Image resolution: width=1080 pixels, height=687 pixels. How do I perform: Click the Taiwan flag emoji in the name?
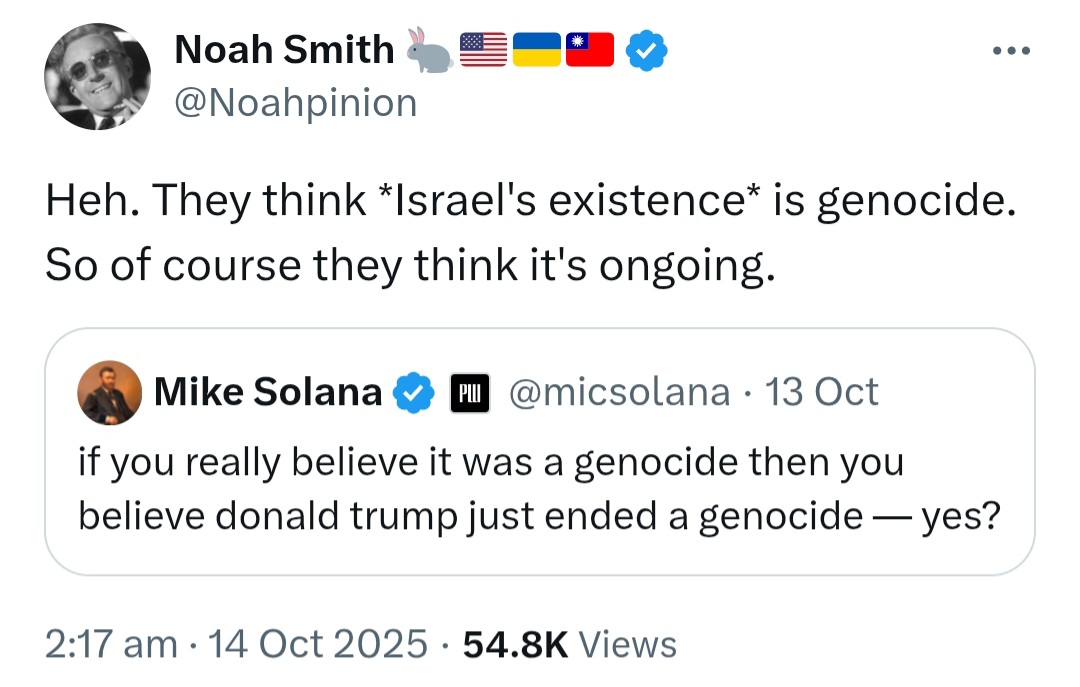590,50
